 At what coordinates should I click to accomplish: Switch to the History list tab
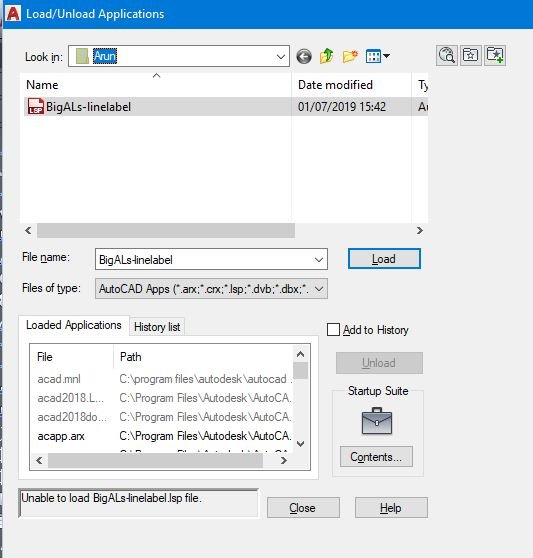(x=157, y=327)
